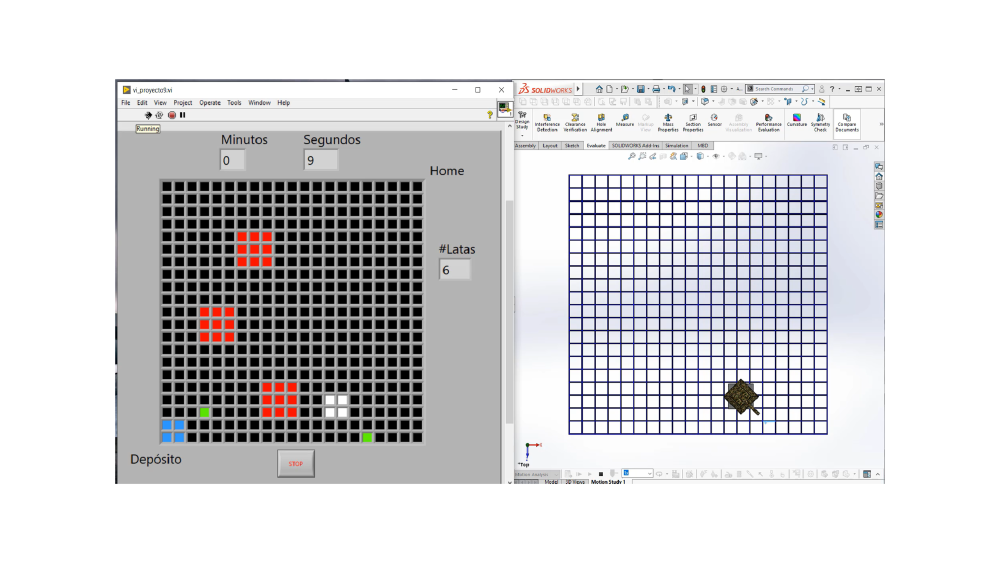Open Hole Alignment tool

pos(601,122)
